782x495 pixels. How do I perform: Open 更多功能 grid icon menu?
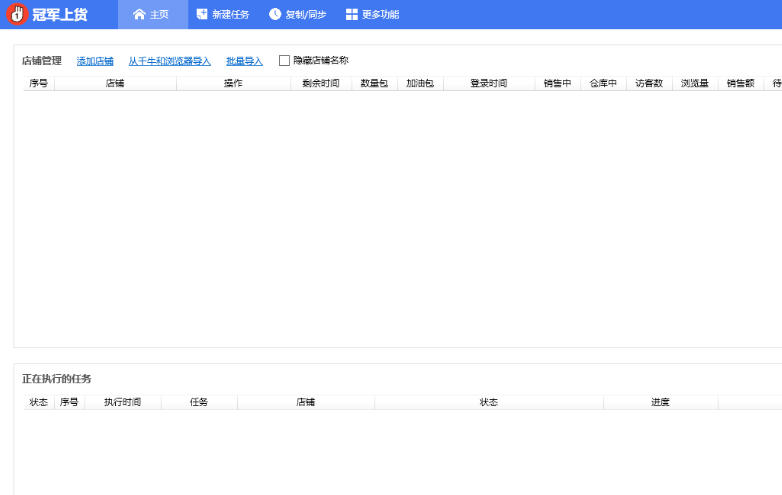click(x=372, y=14)
